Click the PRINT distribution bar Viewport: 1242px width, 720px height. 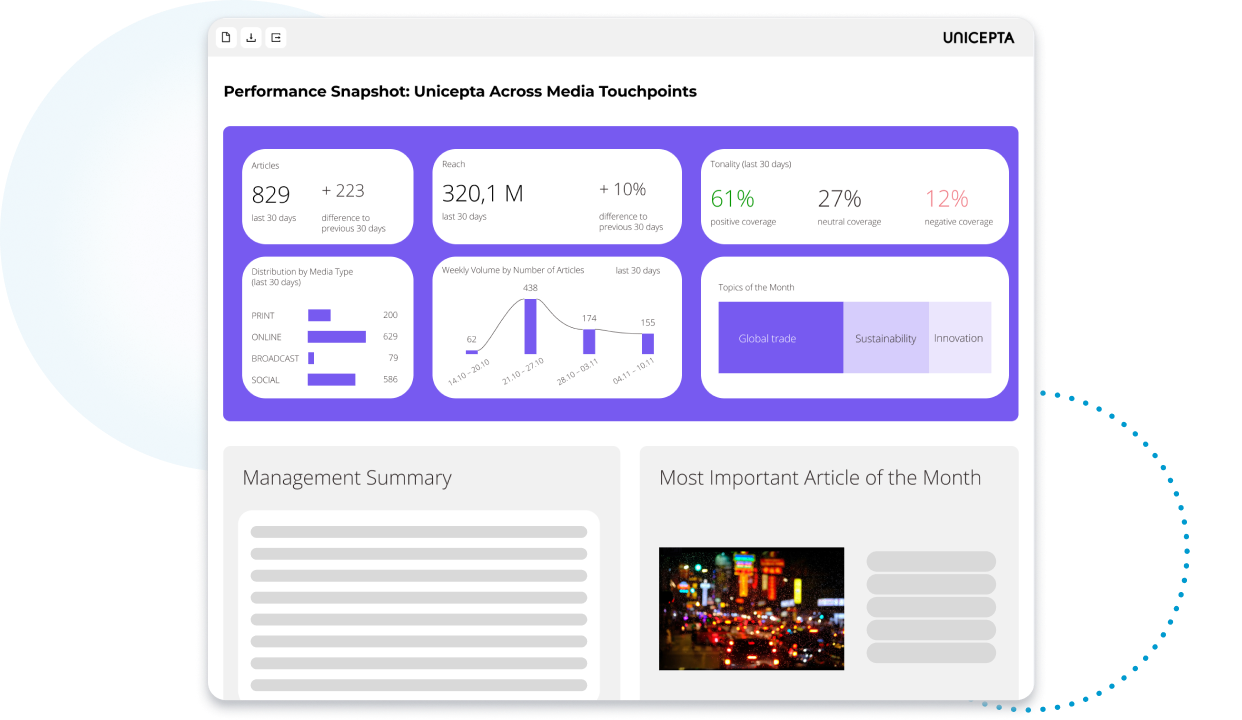tap(319, 315)
